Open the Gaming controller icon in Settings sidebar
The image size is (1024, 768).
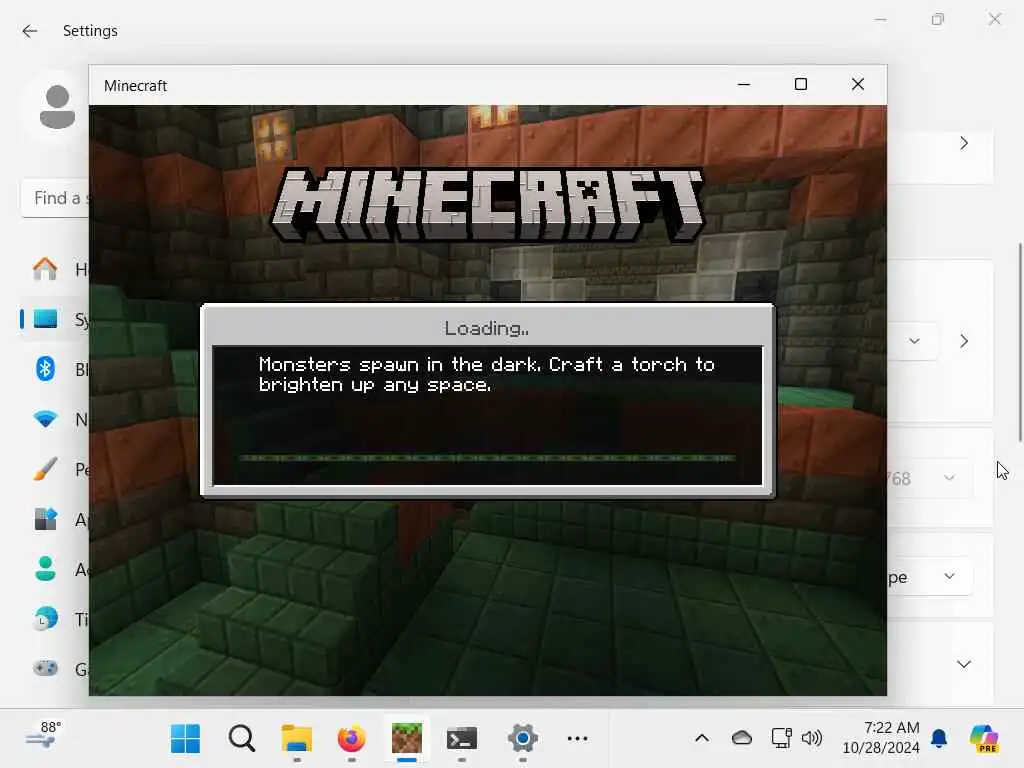click(45, 668)
